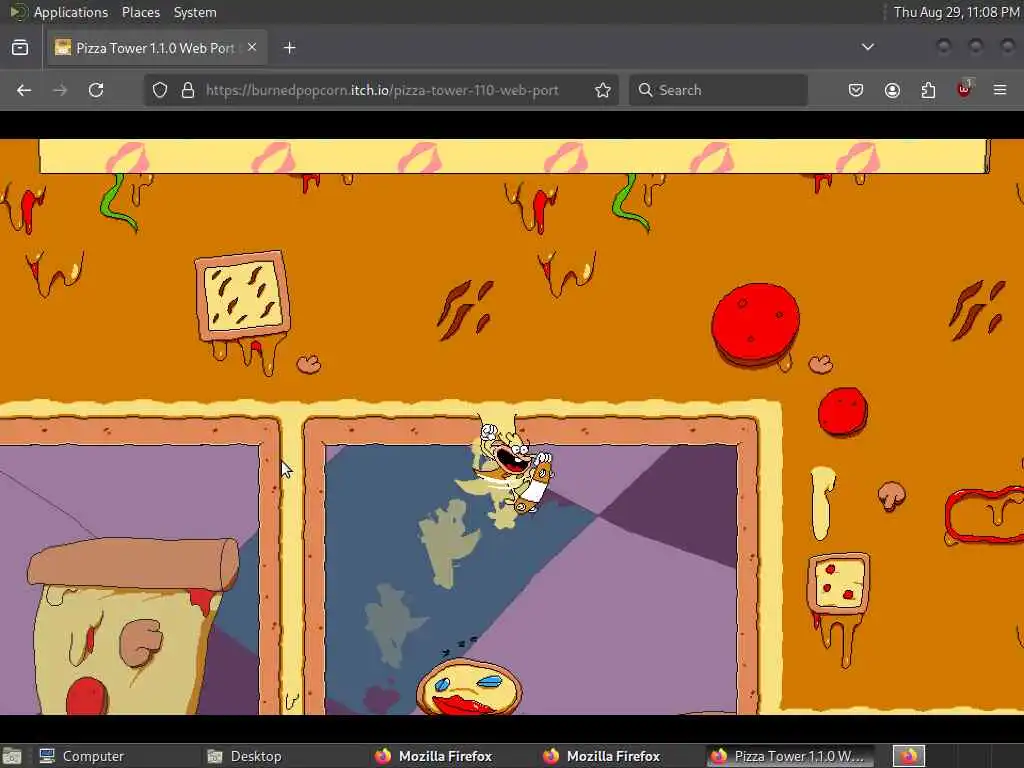Bookmark this page with the star icon
This screenshot has width=1024, height=768.
(603, 90)
